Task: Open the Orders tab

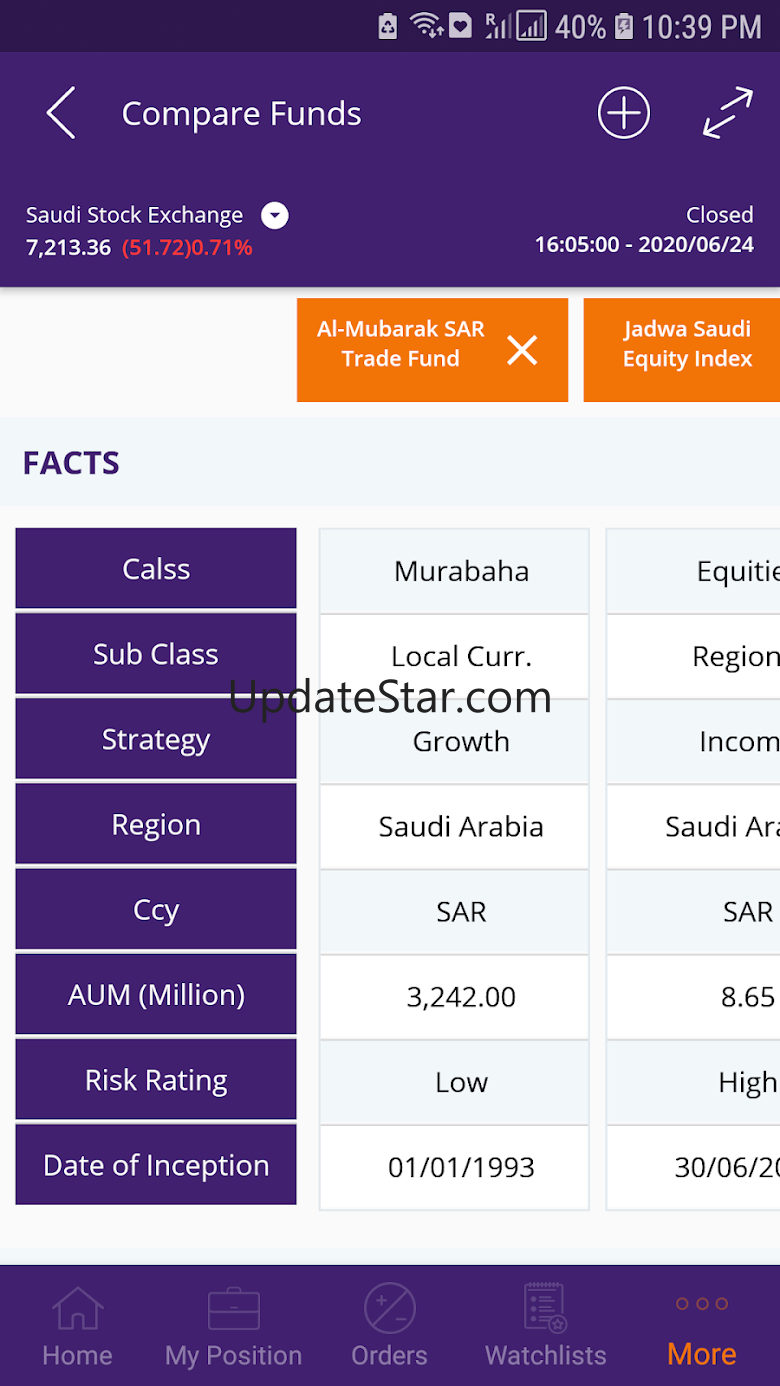Action: click(x=389, y=1326)
